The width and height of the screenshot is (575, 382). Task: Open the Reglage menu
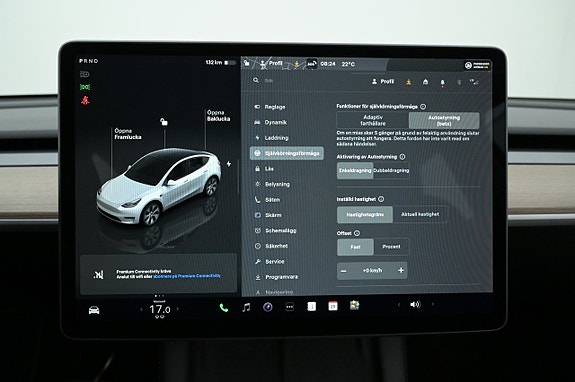click(270, 107)
